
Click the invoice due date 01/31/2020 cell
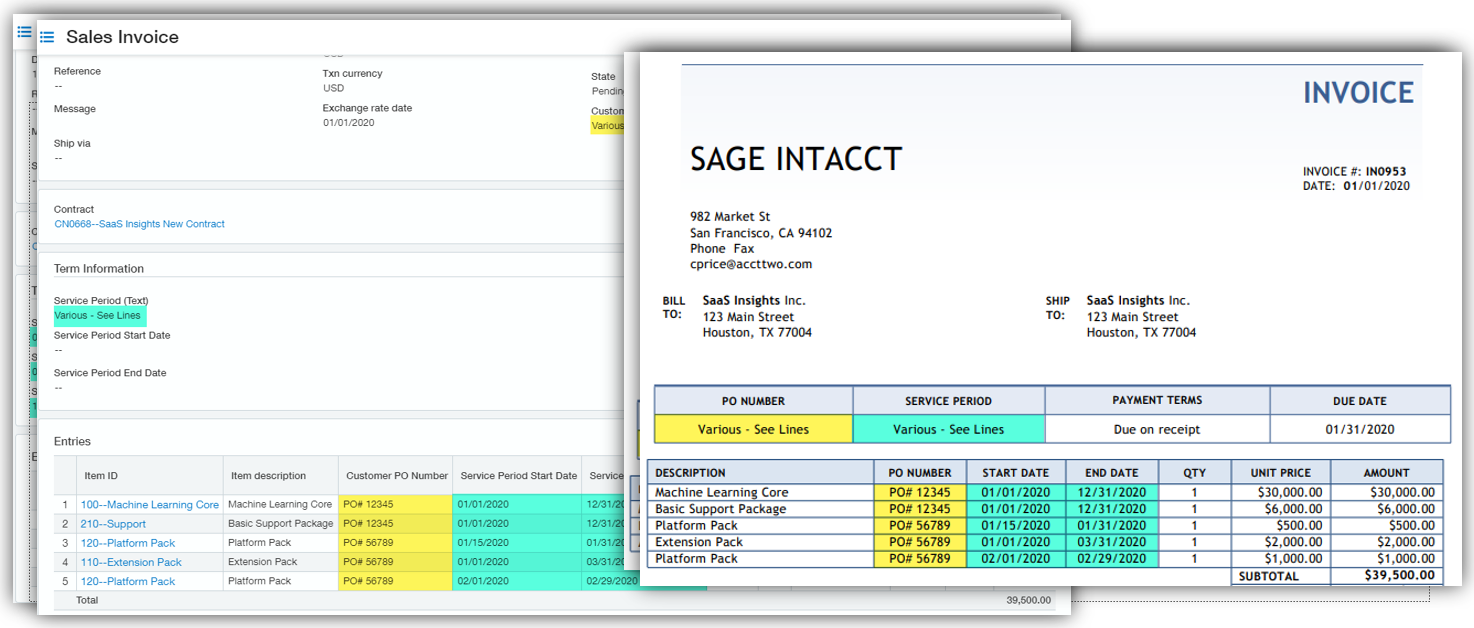tap(1359, 430)
